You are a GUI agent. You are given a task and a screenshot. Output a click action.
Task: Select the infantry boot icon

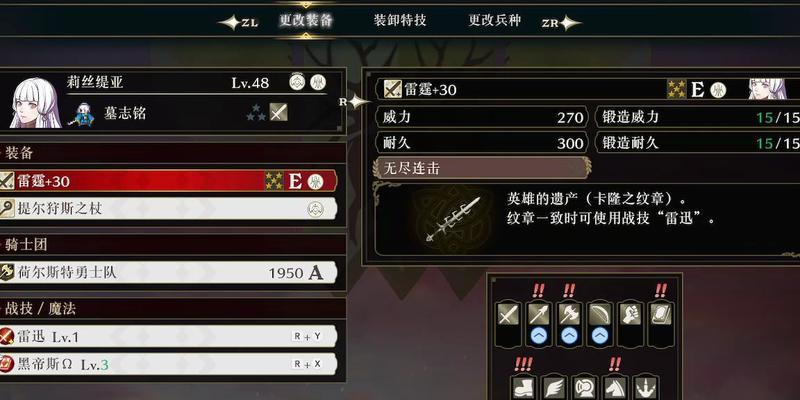coord(523,387)
